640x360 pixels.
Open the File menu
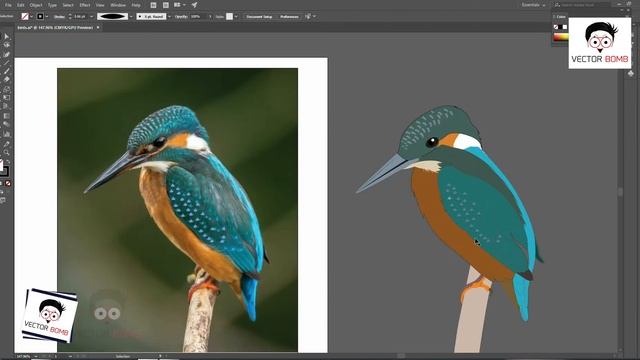pos(8,5)
